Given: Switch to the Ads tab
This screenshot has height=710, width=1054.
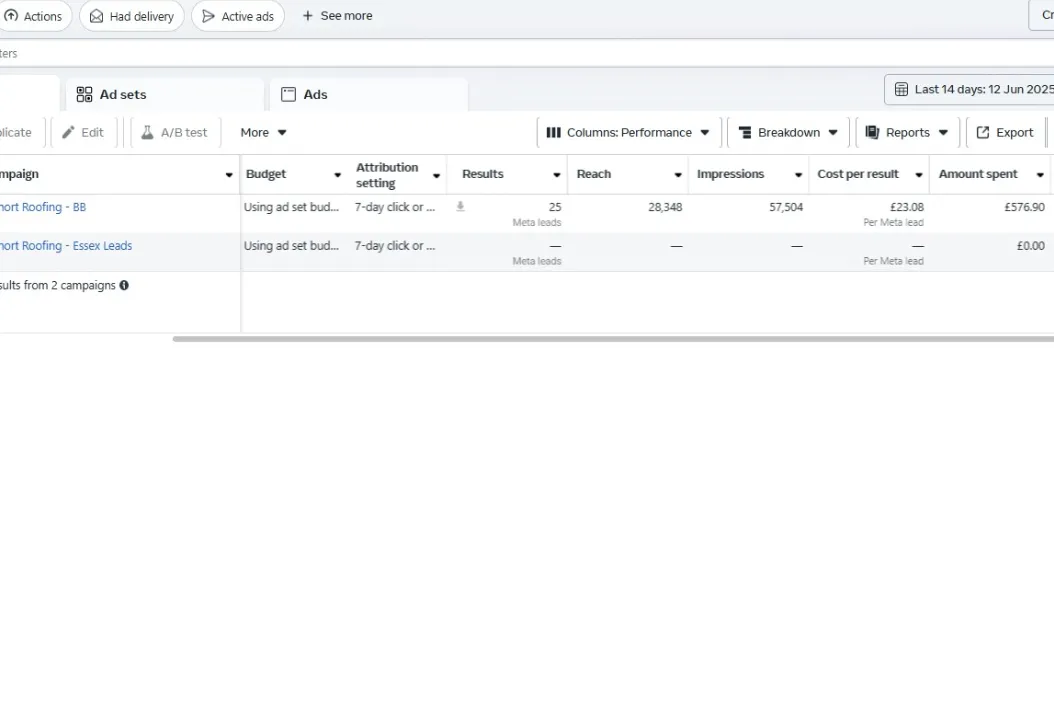Looking at the screenshot, I should (368, 94).
